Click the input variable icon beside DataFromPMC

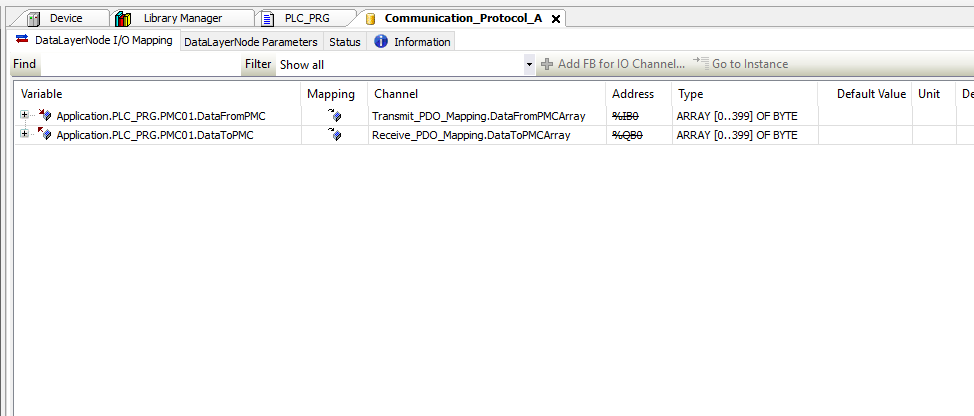click(x=44, y=116)
